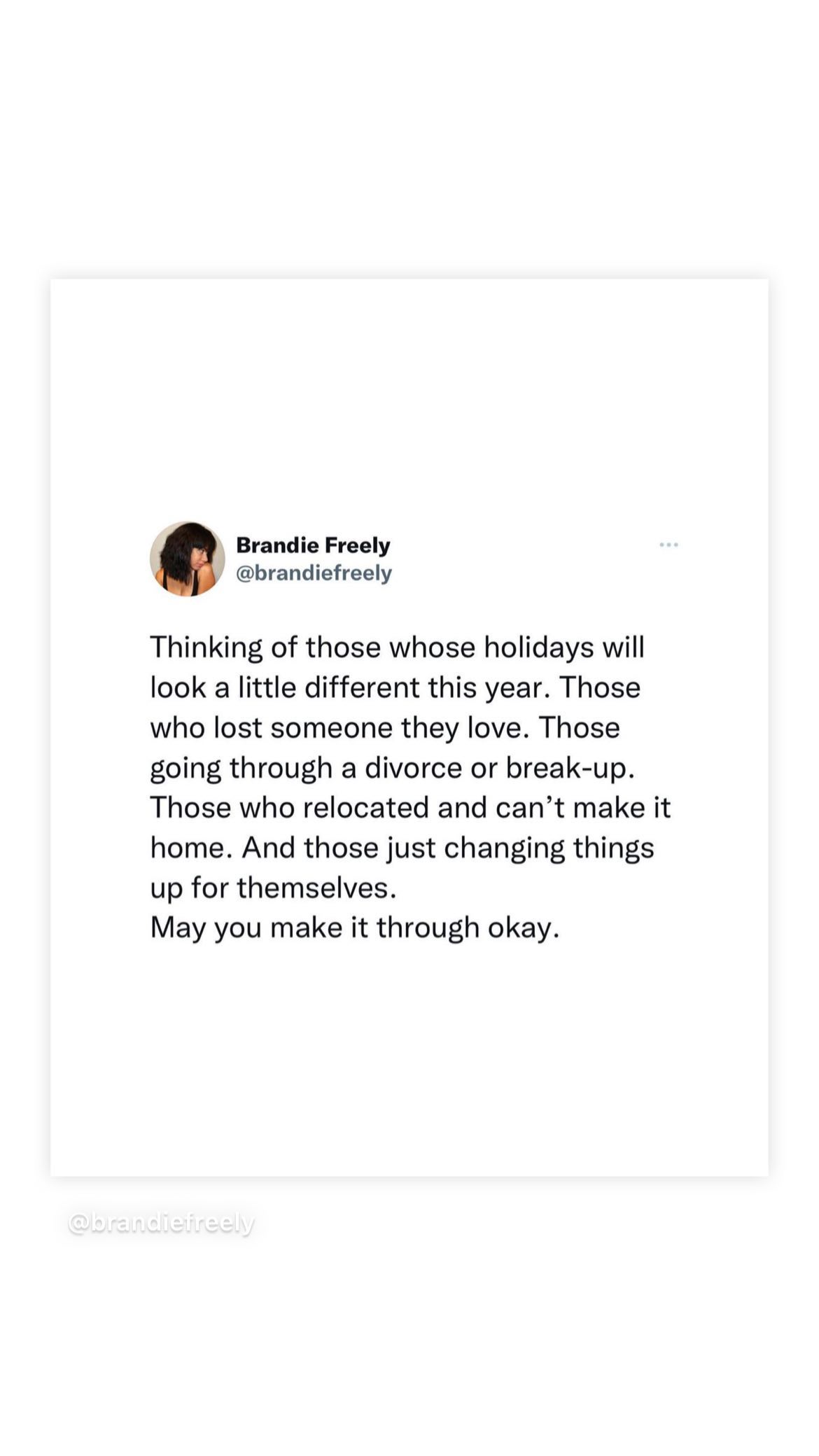Viewport: 819px width, 1456px height.
Task: Click the line starting "Thinking of those"
Action: coord(397,647)
